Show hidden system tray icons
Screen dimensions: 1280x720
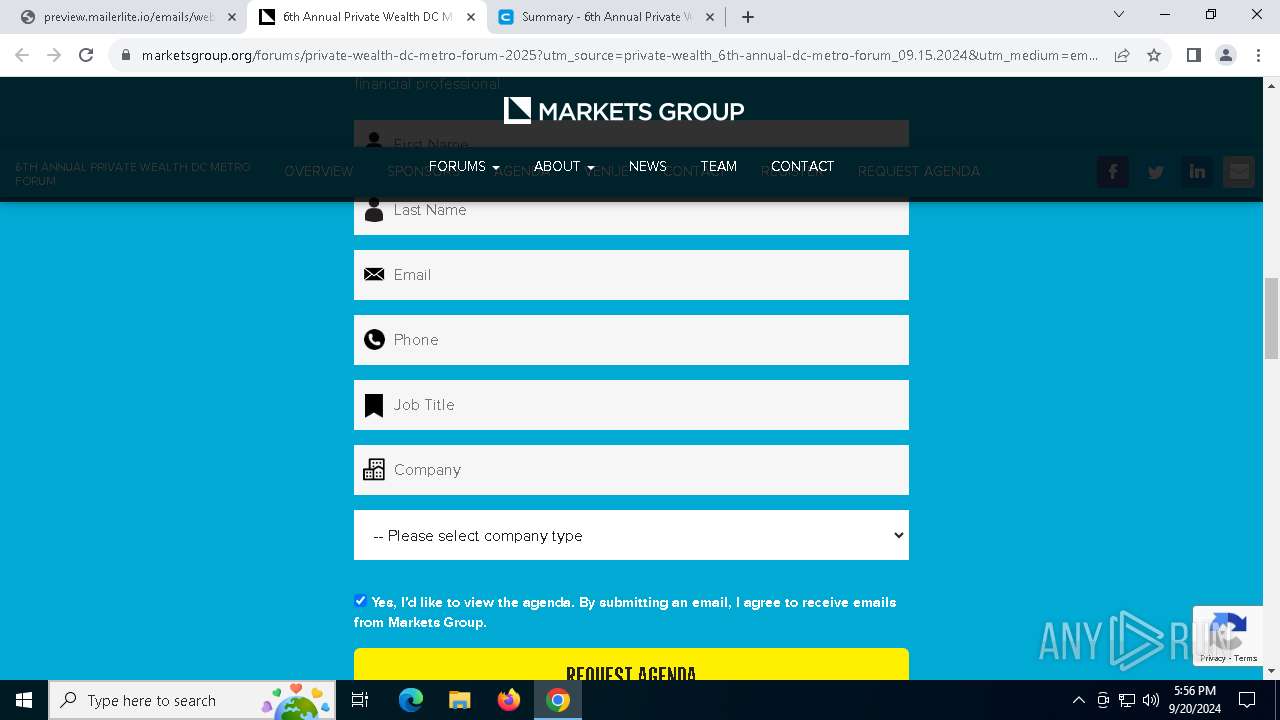[x=1078, y=700]
